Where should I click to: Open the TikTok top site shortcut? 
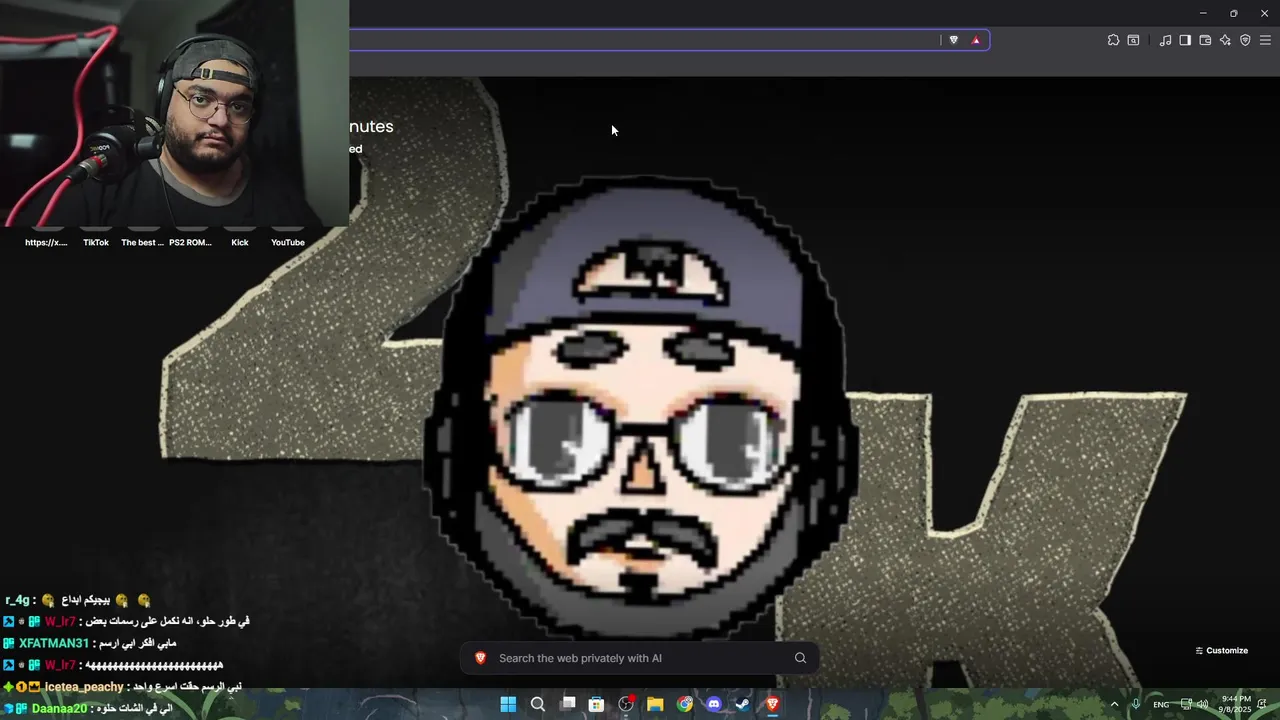96,242
